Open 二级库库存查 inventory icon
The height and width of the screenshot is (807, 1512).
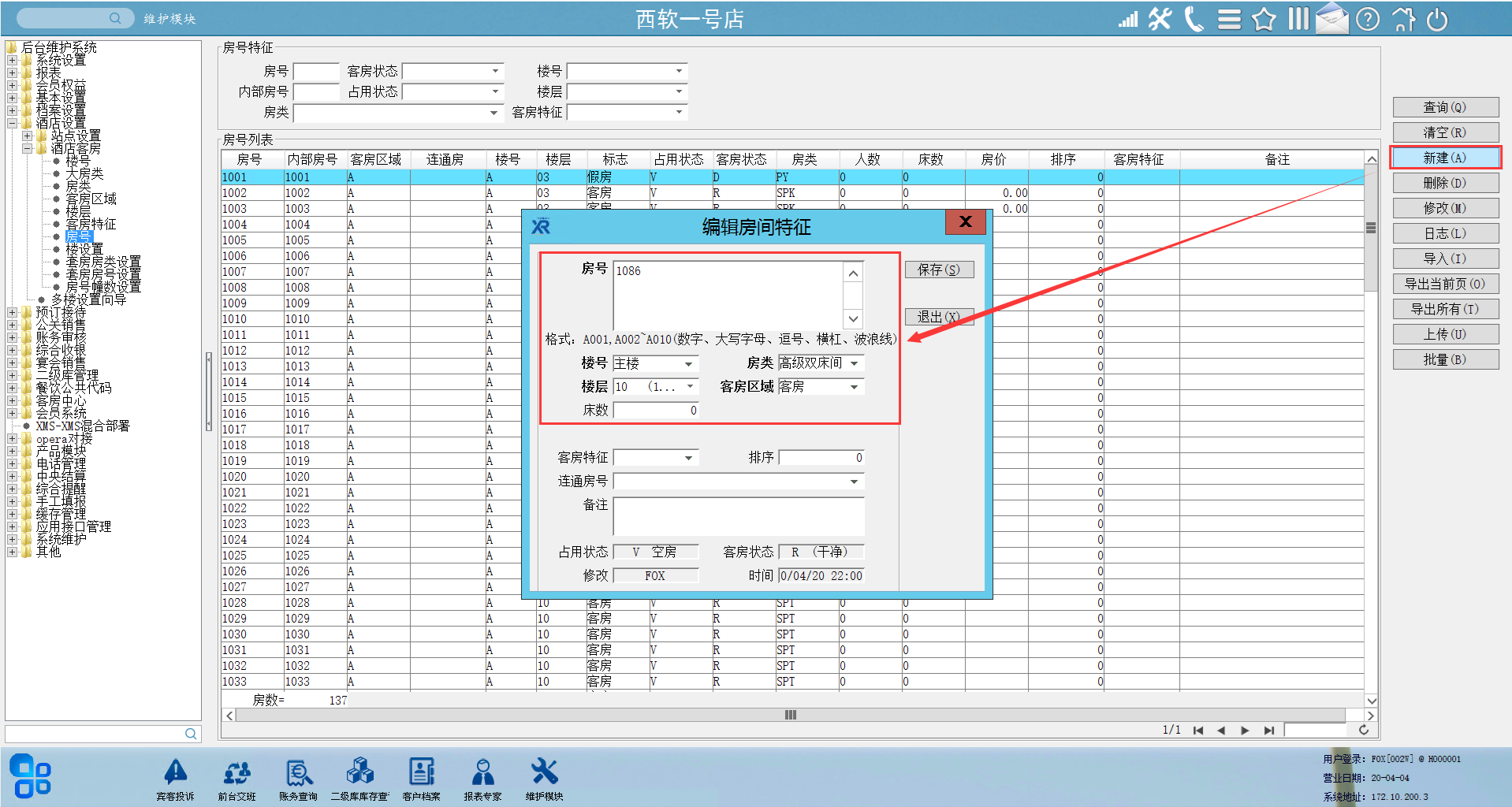point(360,779)
